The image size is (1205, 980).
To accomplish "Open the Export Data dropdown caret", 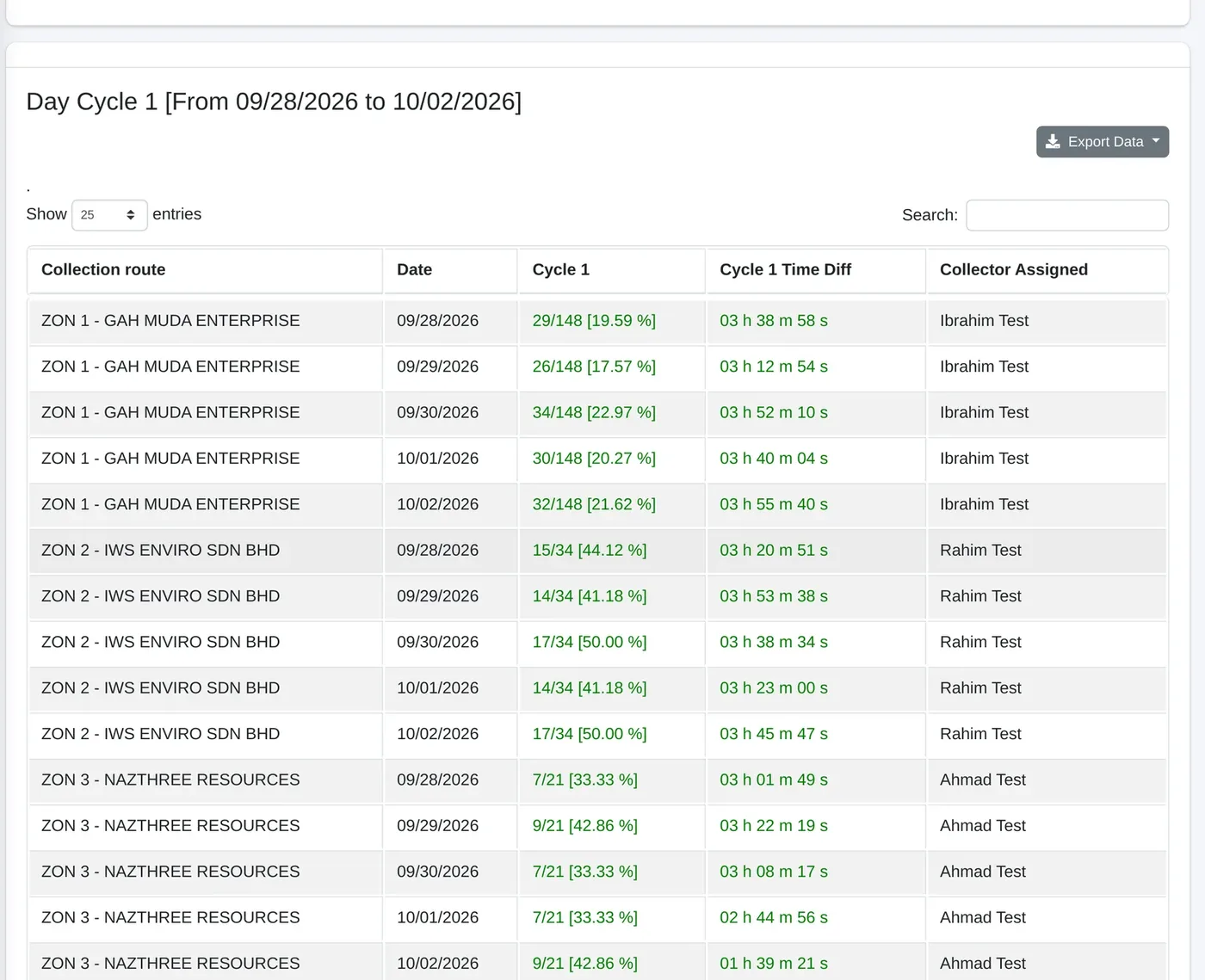I will 1156,141.
